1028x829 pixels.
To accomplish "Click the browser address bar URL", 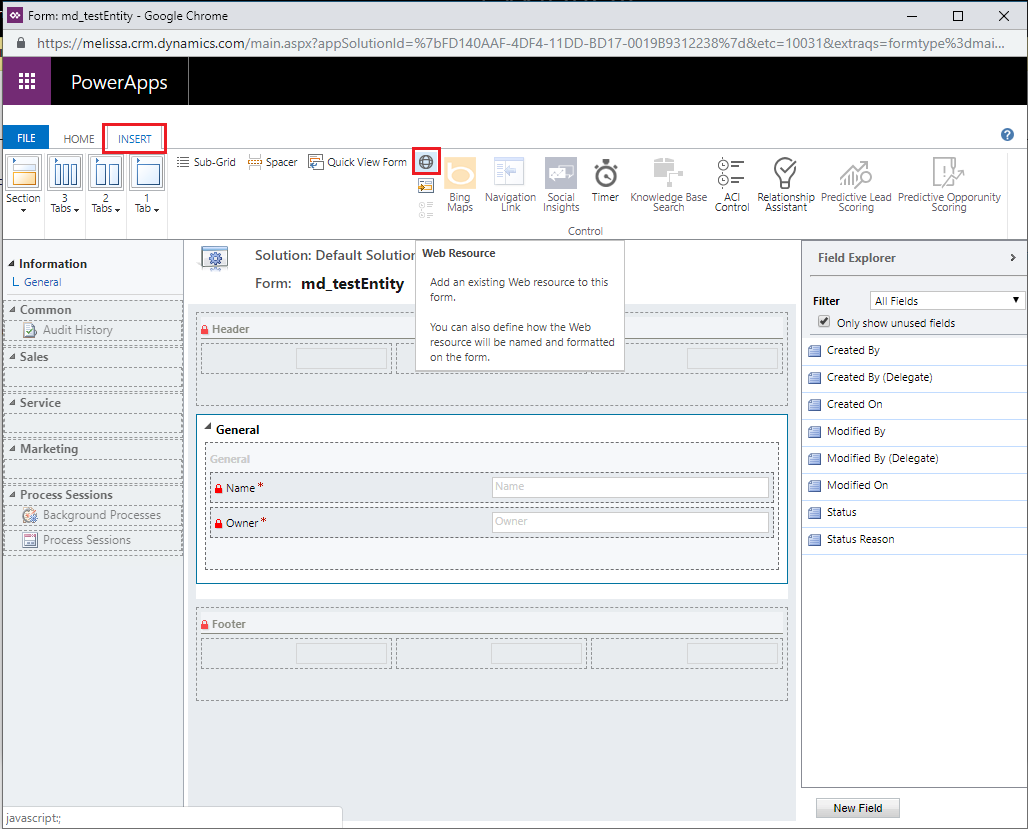I will tap(521, 43).
